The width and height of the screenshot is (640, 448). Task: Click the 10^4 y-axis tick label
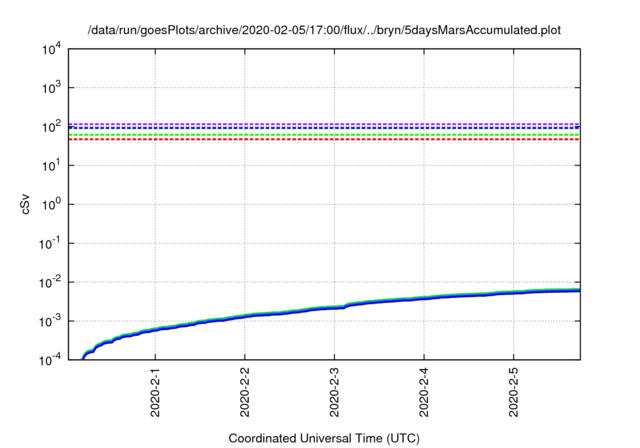[52, 49]
